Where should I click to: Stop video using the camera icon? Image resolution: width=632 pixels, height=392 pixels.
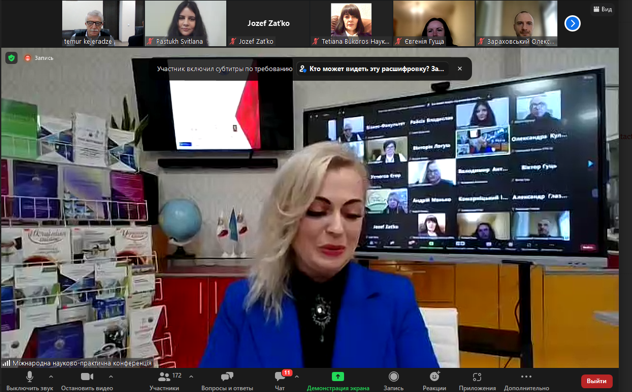[x=87, y=377]
